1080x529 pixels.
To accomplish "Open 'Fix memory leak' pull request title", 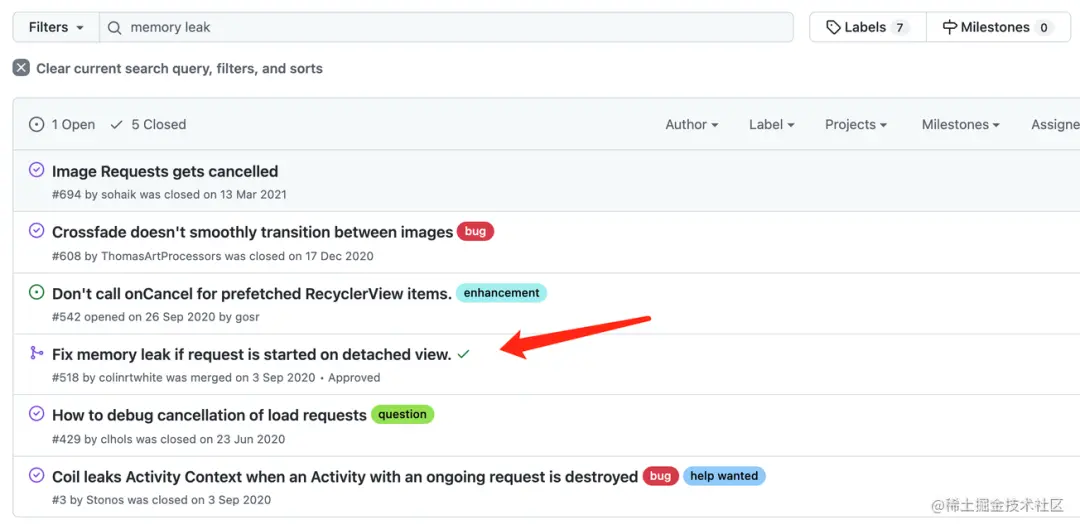I will coord(251,354).
